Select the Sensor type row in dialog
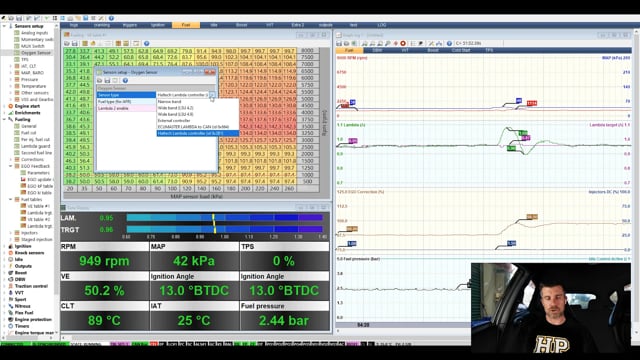640x360 pixels. tap(126, 95)
